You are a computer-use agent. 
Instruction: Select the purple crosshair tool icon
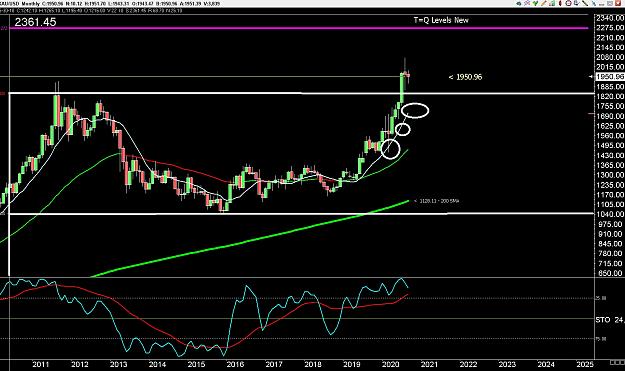[x=527, y=3]
